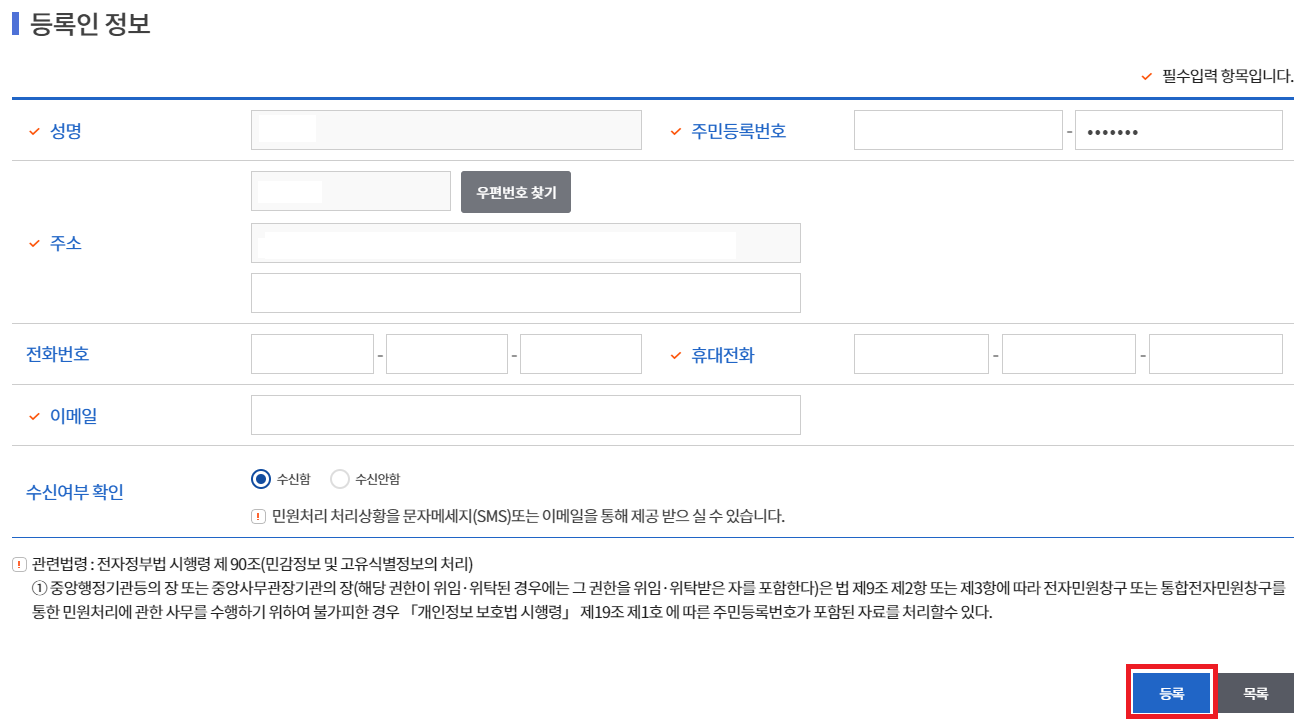Click the first 휴대전화 input box
Viewport: 1308px width, 720px height.
(x=921, y=354)
